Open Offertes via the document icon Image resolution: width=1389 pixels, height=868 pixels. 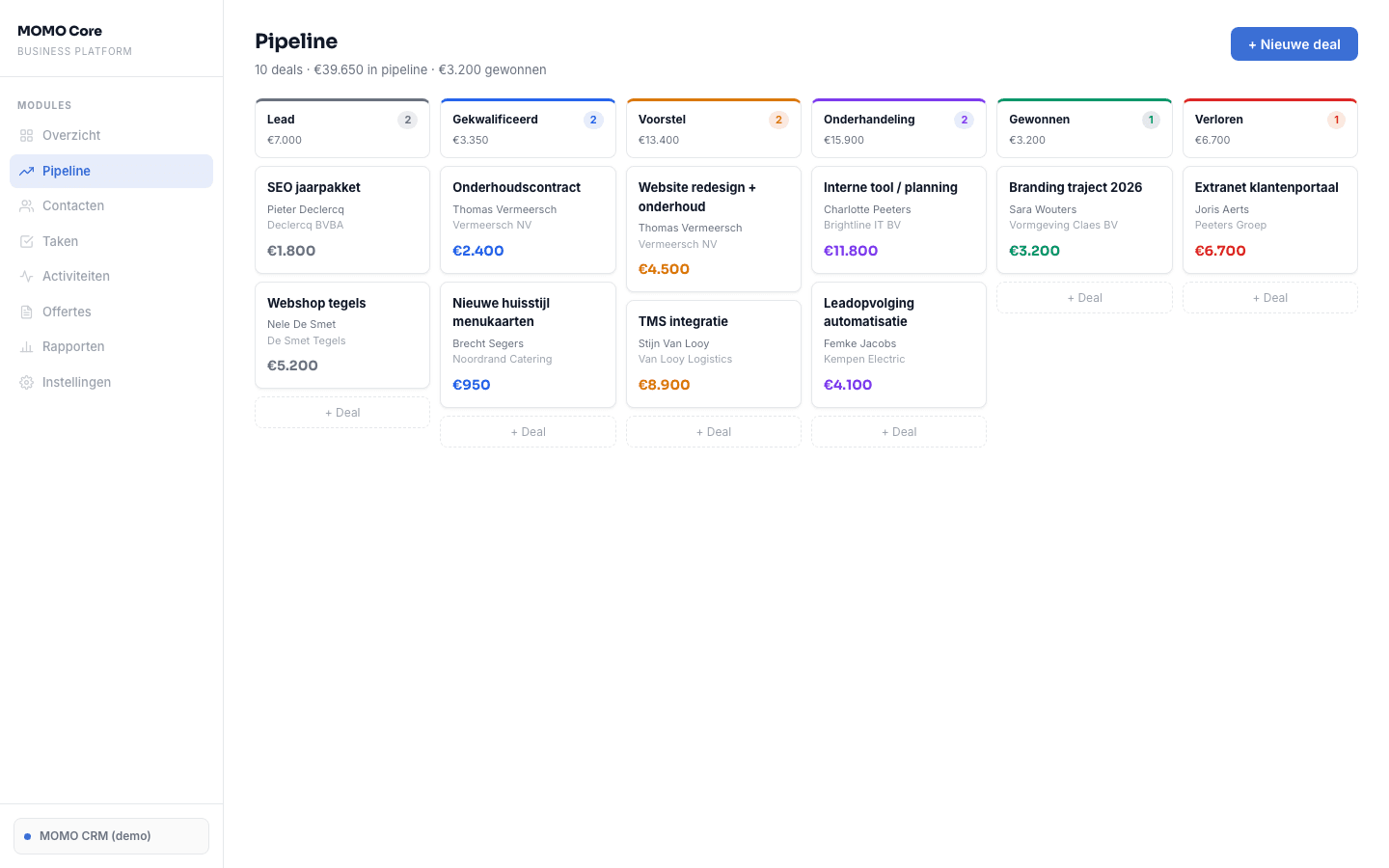click(x=27, y=312)
